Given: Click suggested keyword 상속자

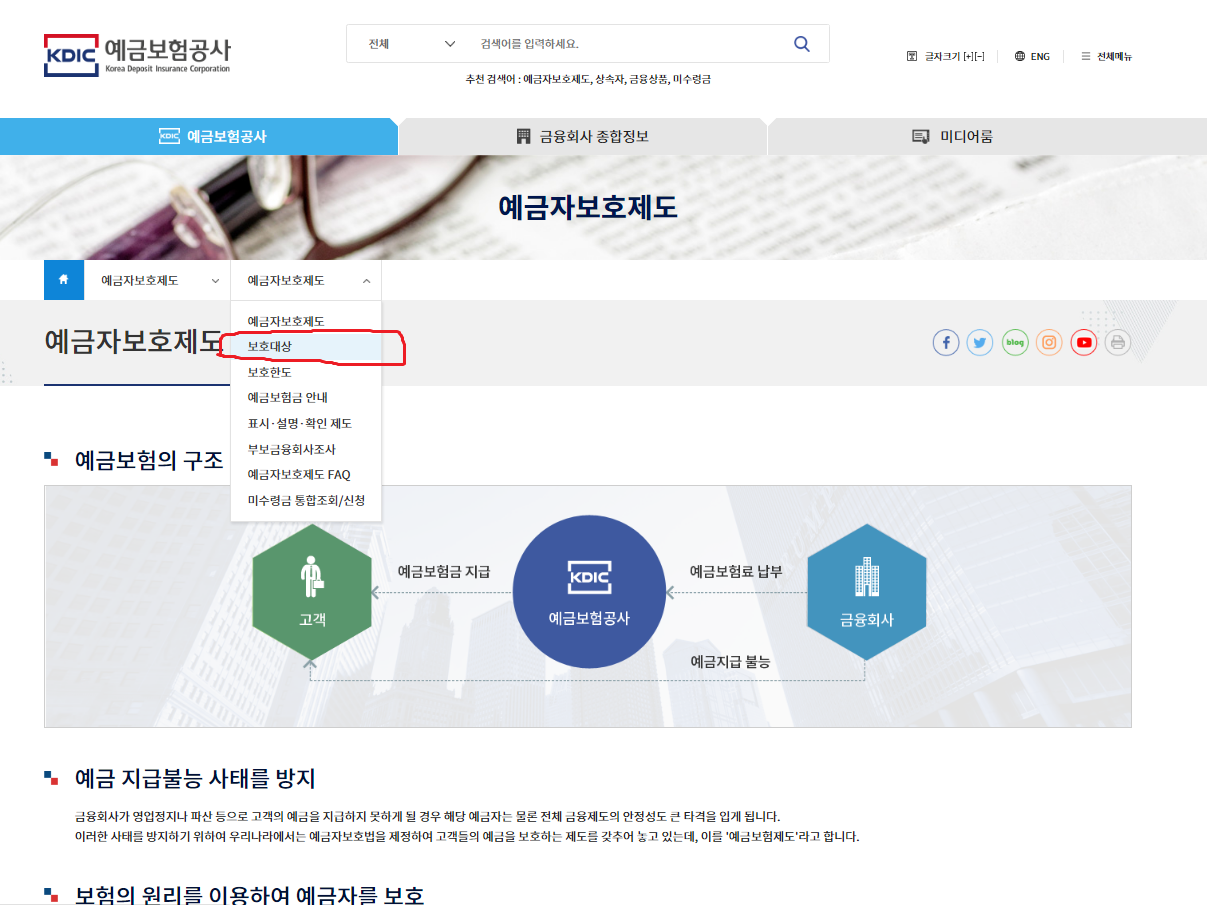Looking at the screenshot, I should point(609,79).
